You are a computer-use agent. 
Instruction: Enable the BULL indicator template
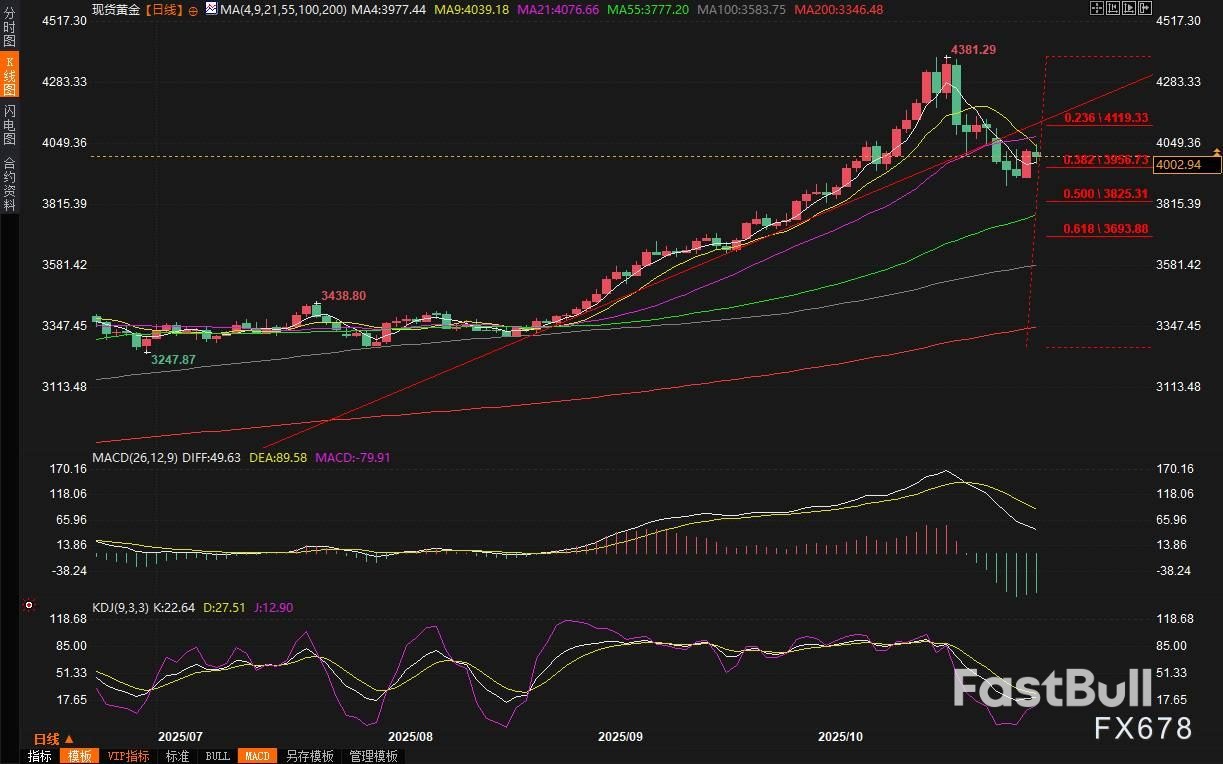click(217, 756)
